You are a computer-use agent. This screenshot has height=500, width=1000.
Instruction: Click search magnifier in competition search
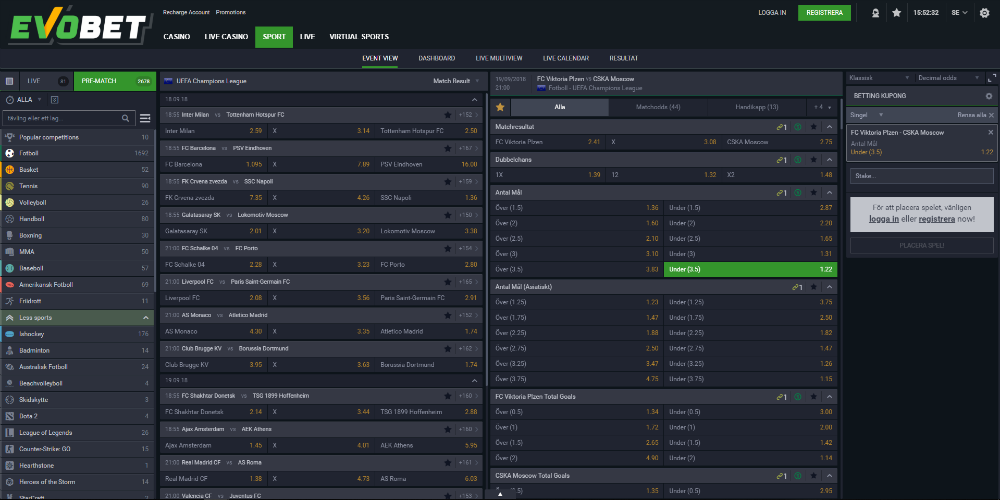coord(126,118)
